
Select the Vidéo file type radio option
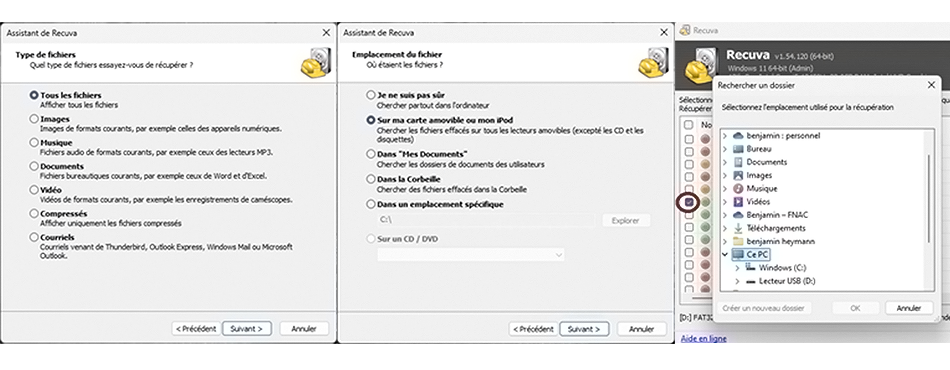point(34,190)
